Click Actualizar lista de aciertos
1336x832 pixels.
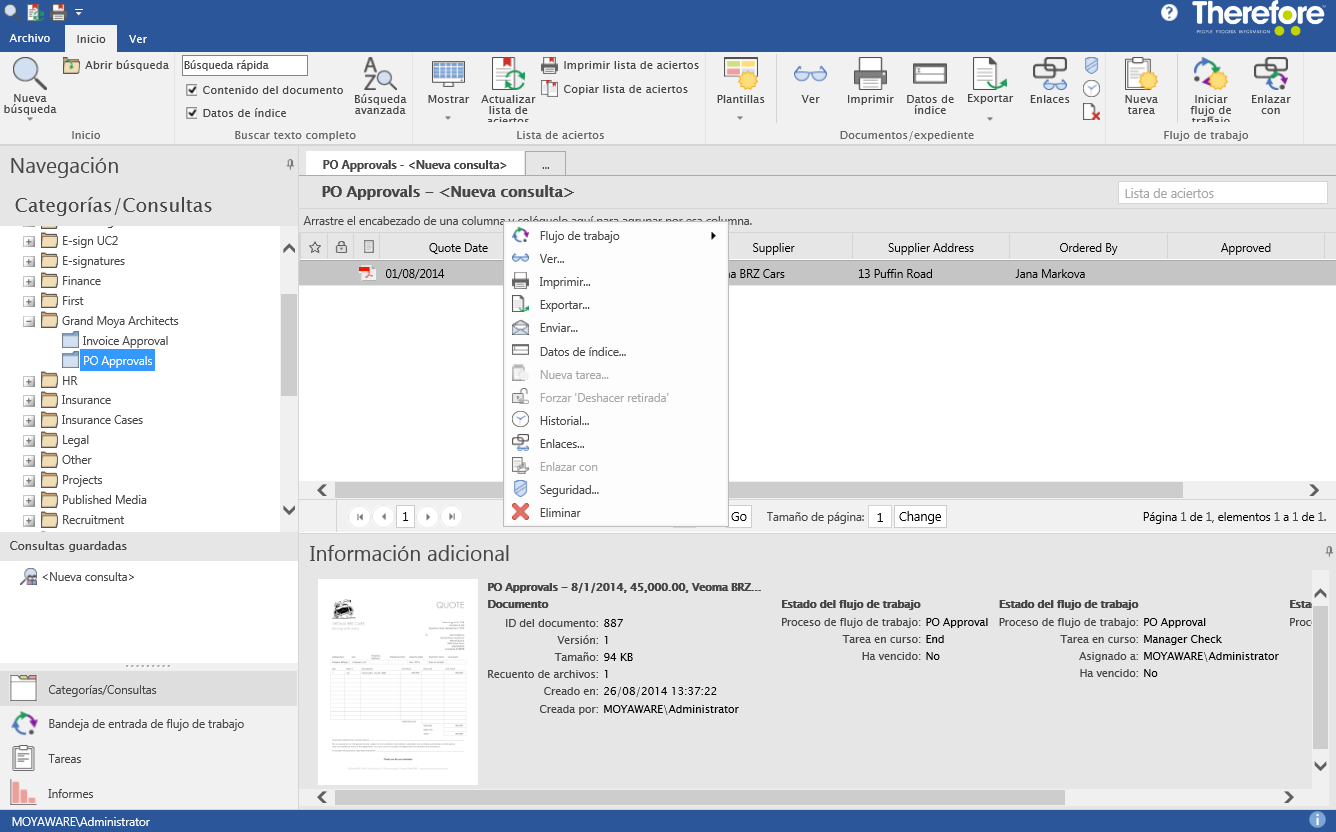click(x=508, y=90)
